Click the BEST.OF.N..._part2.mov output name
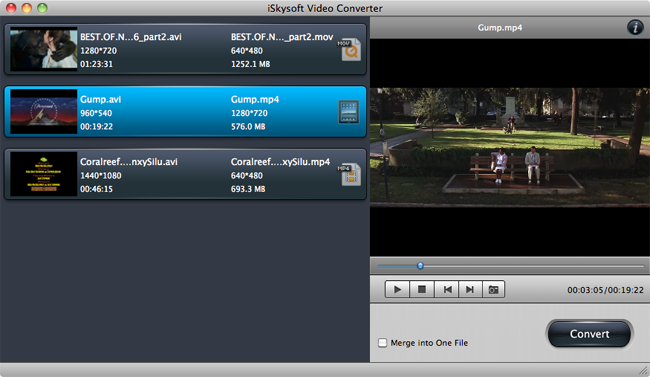Screen dimensions: 650x377 (282, 37)
